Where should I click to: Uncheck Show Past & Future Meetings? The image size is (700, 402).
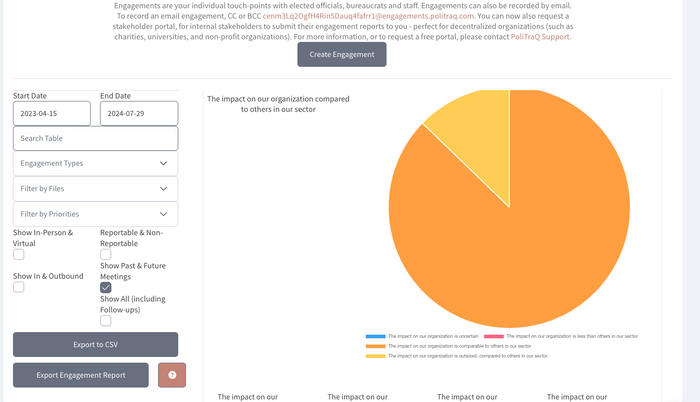(106, 287)
